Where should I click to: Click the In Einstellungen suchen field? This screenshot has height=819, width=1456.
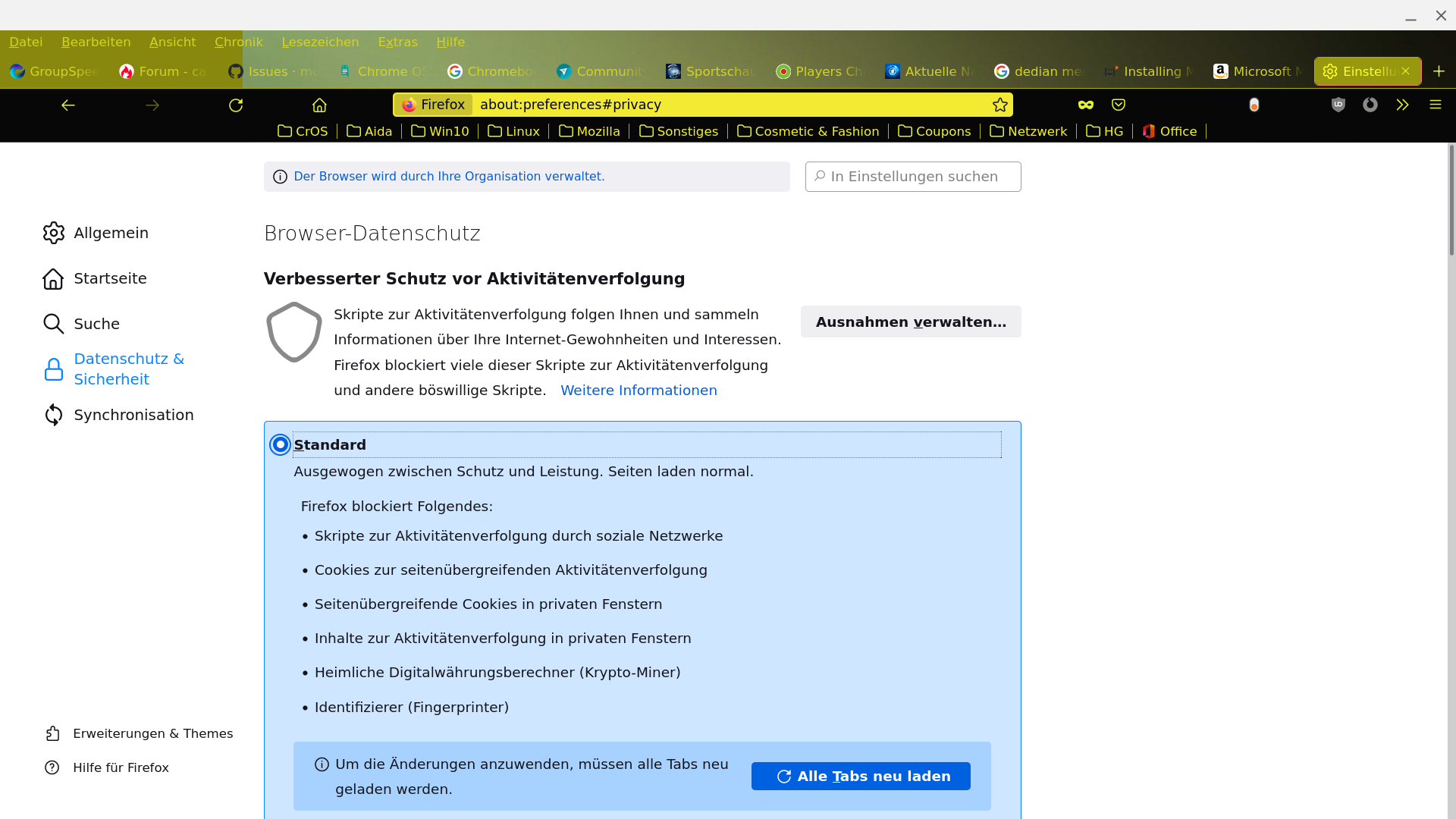(913, 177)
